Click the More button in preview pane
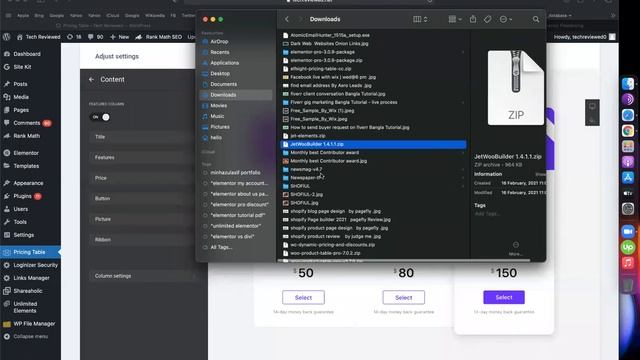 click(x=516, y=249)
